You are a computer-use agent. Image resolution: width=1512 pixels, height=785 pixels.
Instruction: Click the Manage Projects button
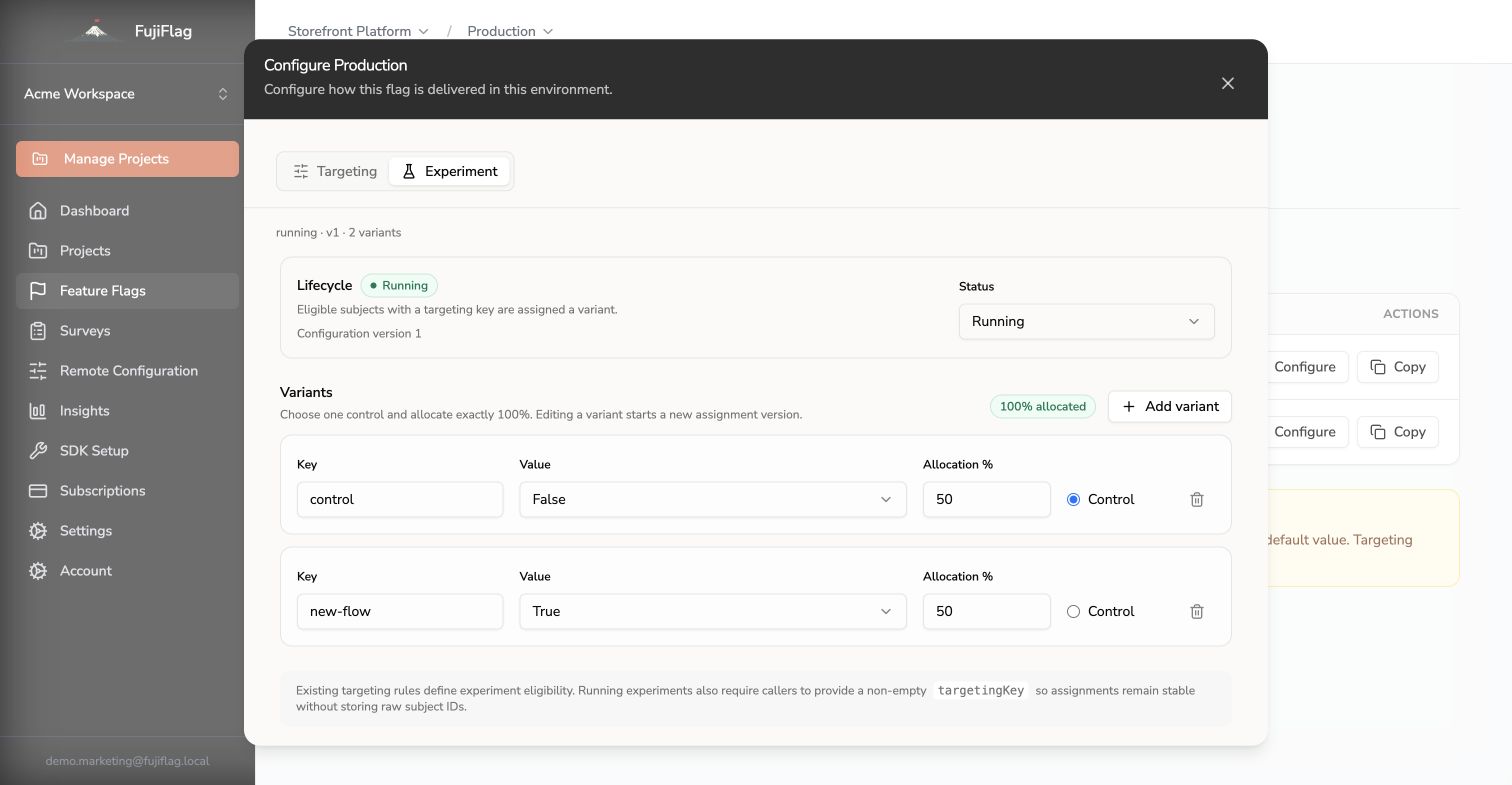click(x=127, y=159)
